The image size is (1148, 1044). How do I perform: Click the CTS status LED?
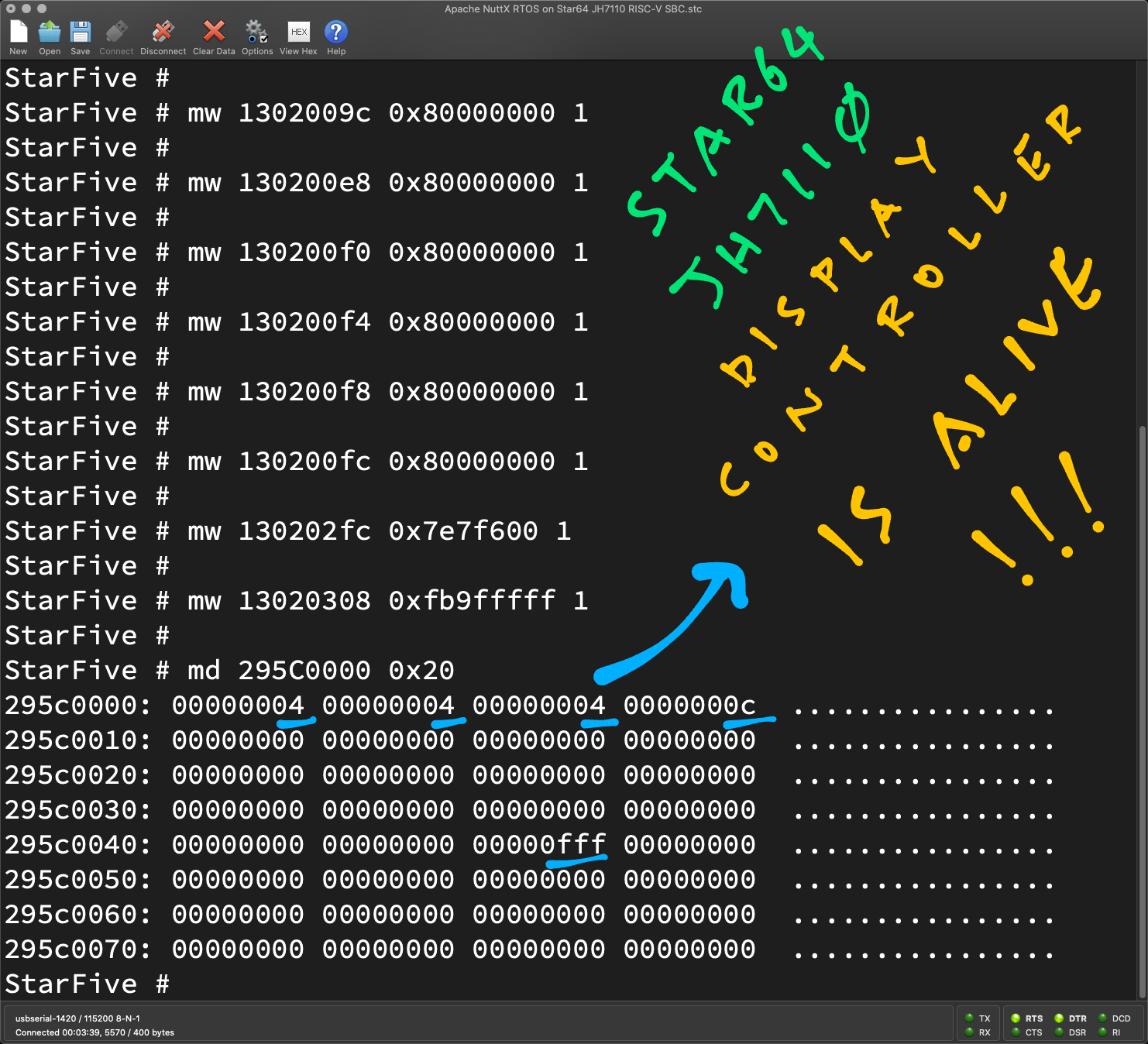pos(1016,1032)
